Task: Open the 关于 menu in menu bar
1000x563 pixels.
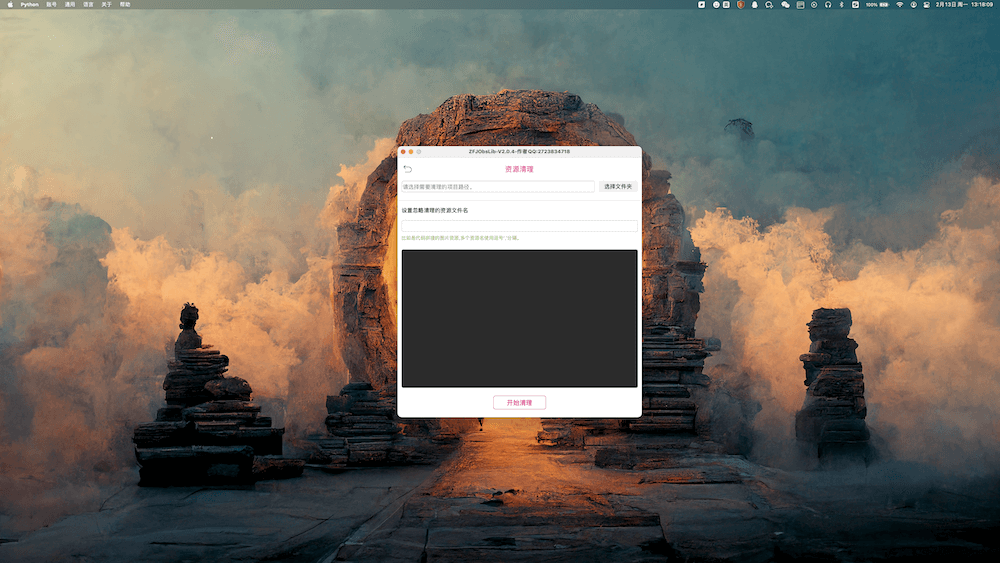Action: click(x=107, y=4)
